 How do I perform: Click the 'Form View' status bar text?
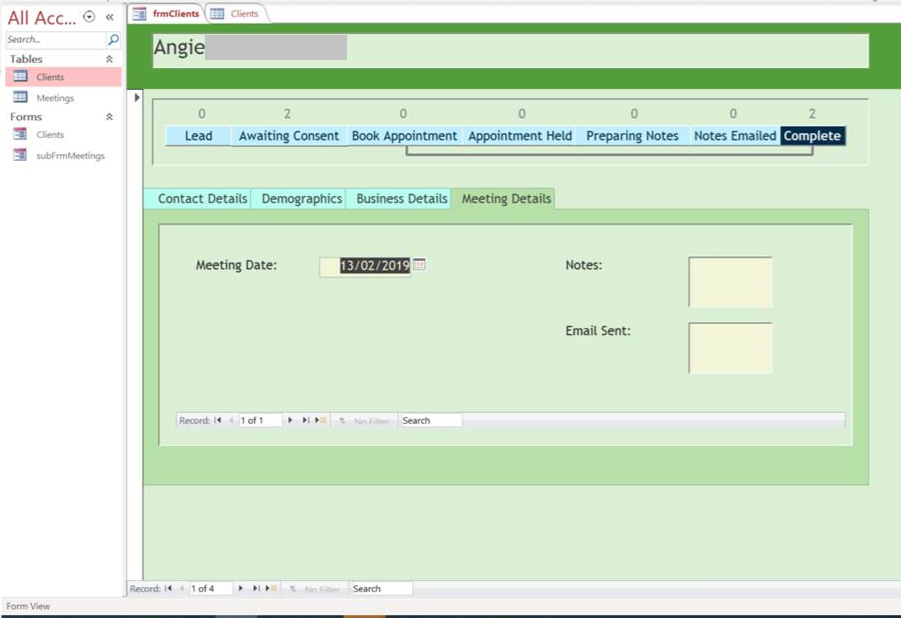pos(28,606)
